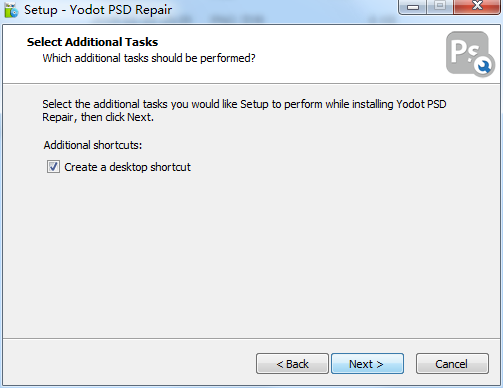Go back with the < Back button
The width and height of the screenshot is (503, 388).
[x=292, y=364]
